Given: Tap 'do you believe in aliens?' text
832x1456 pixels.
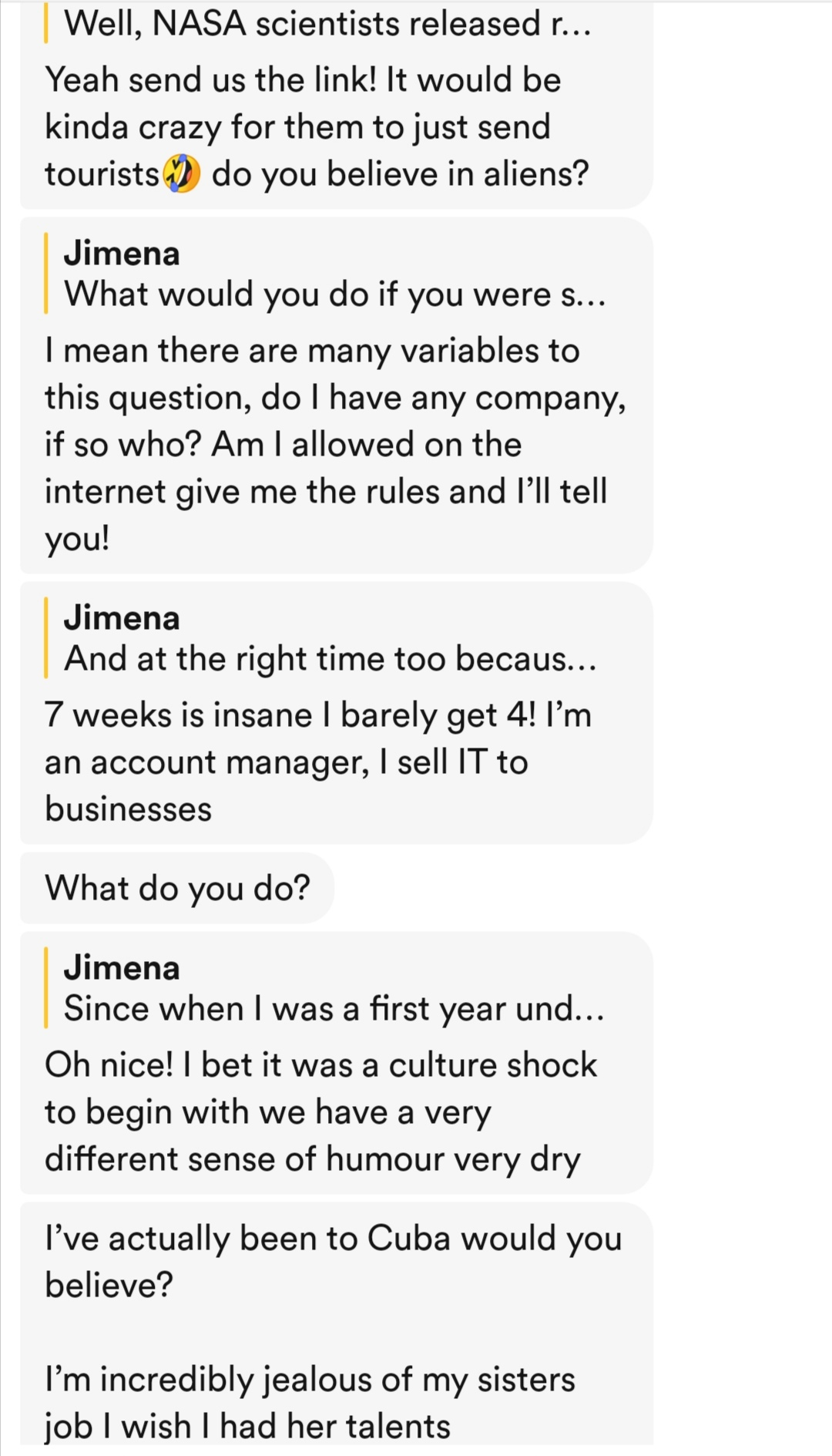Looking at the screenshot, I should (x=400, y=174).
